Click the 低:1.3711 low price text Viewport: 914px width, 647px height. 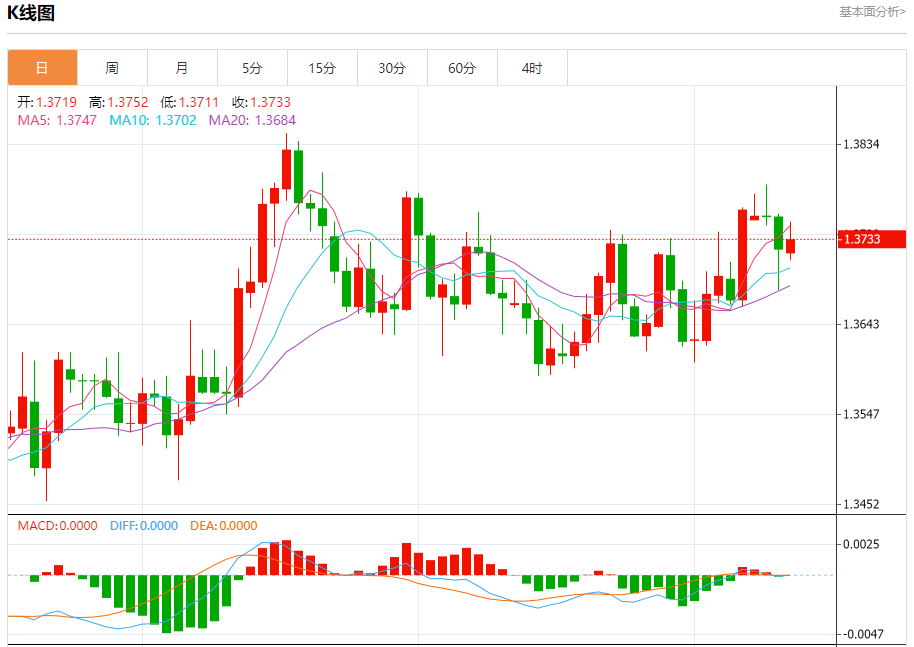[189, 102]
